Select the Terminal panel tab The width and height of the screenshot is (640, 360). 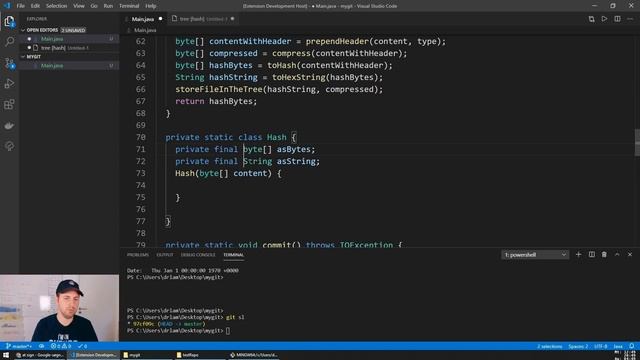tap(233, 255)
